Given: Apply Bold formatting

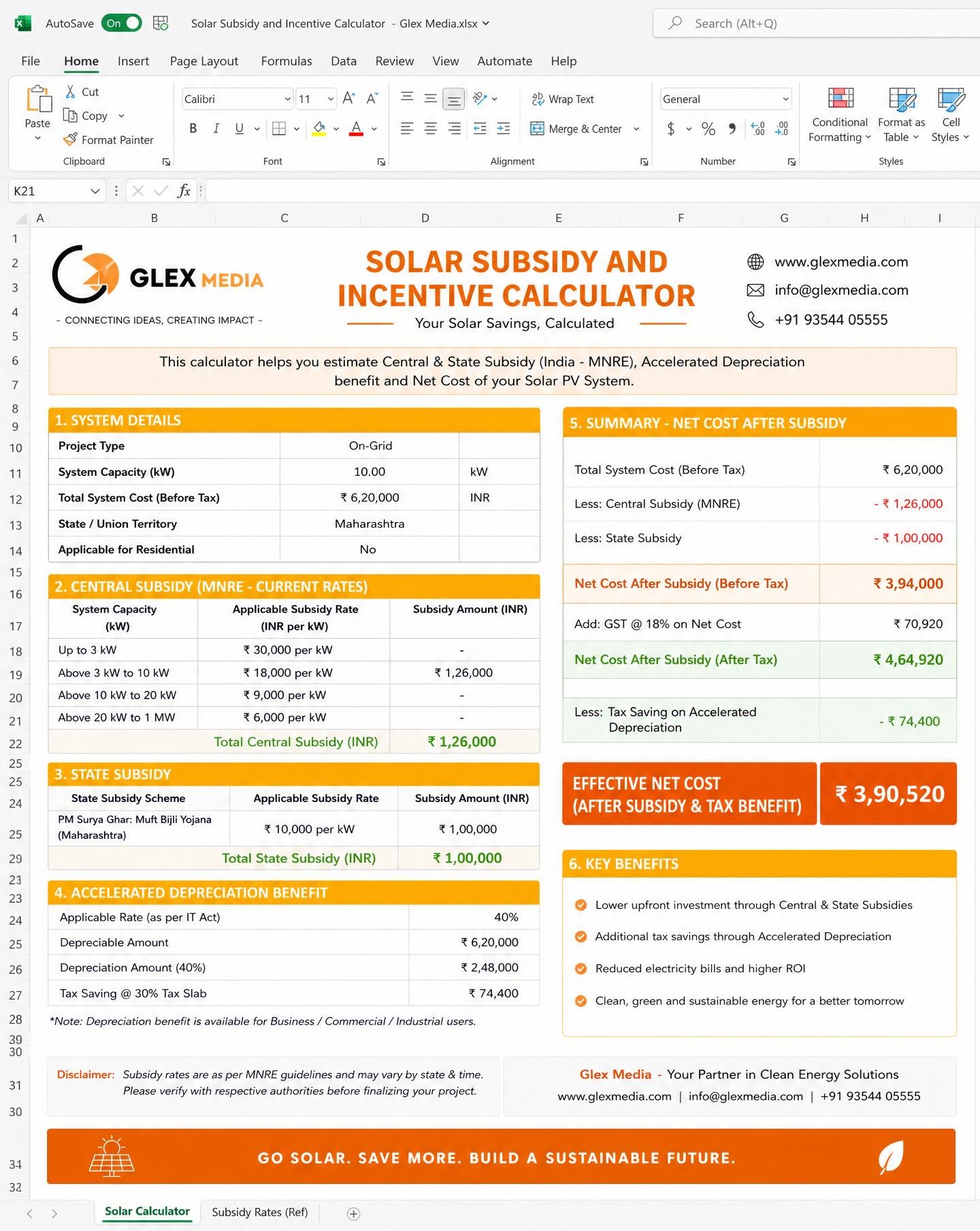Looking at the screenshot, I should click(x=193, y=129).
